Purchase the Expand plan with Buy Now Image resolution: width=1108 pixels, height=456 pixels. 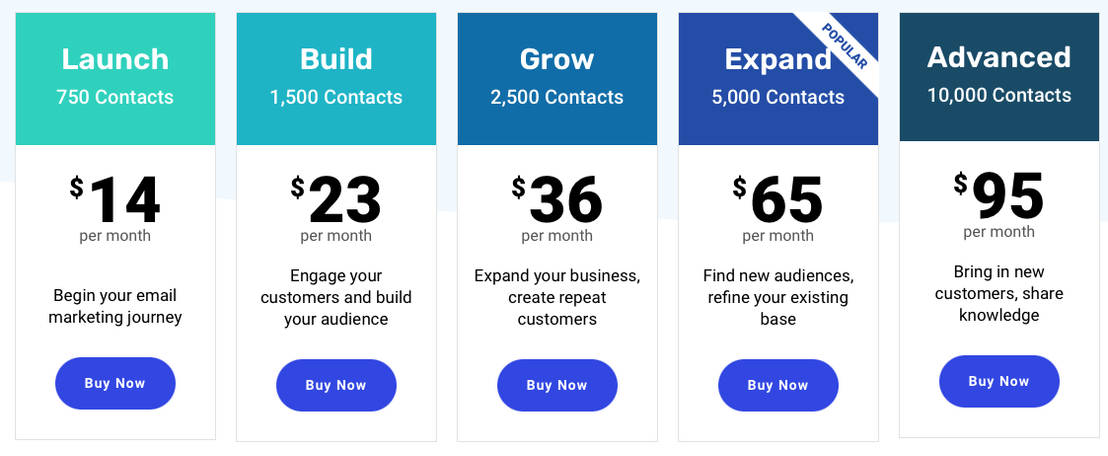778,385
